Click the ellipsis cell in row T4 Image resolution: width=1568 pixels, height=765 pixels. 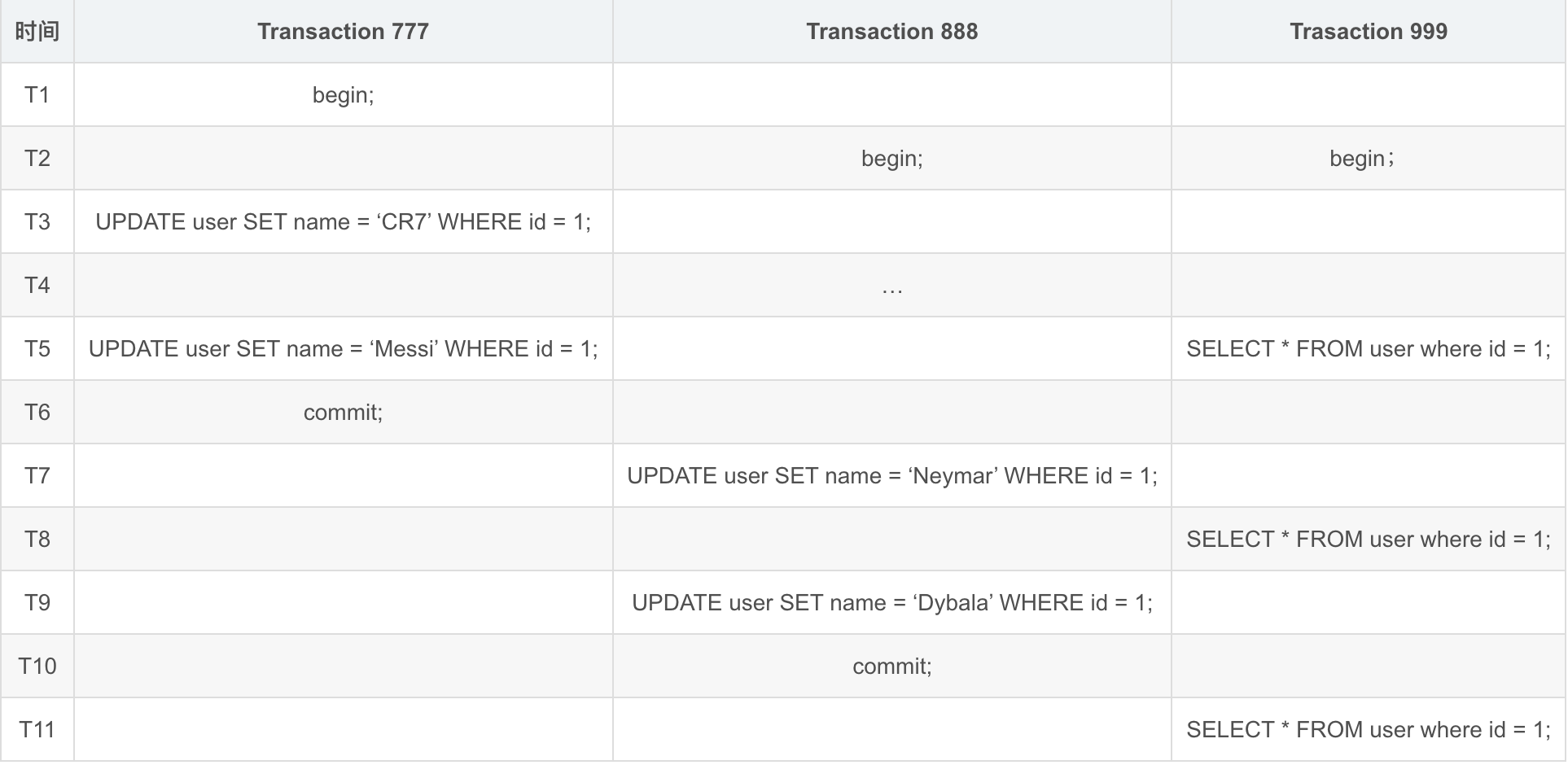[891, 286]
